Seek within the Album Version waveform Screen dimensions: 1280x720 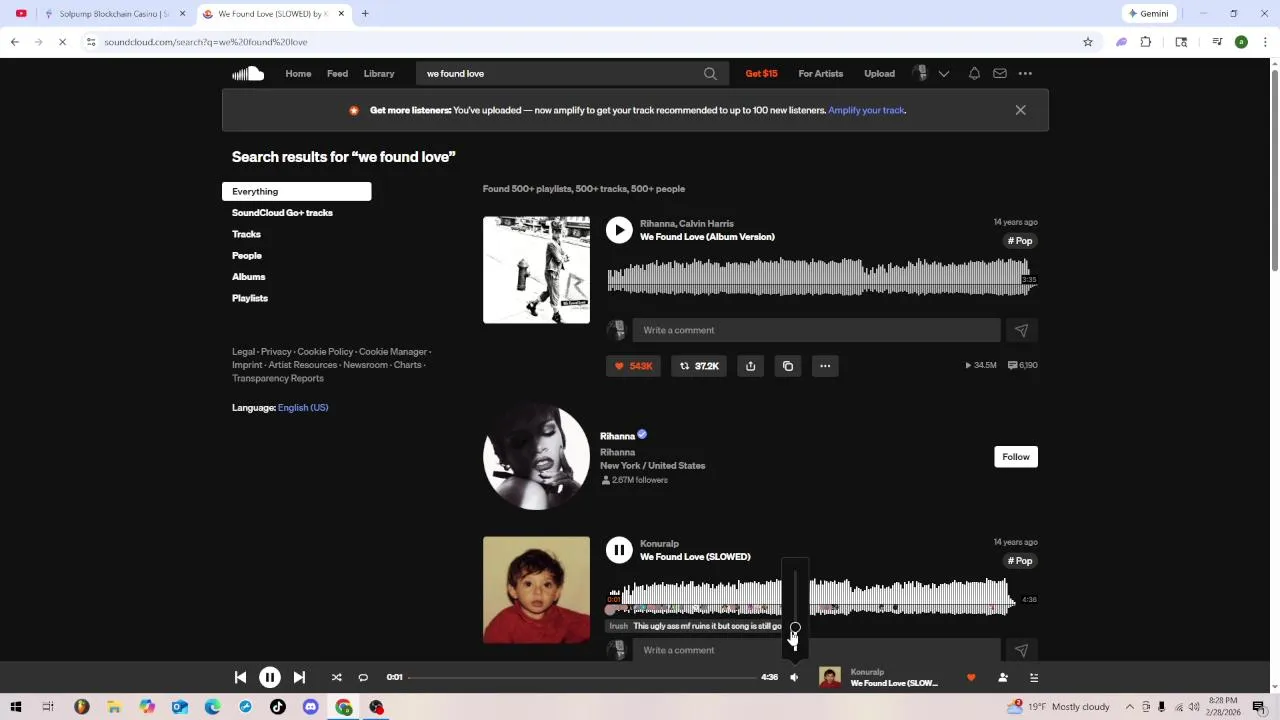(x=820, y=277)
